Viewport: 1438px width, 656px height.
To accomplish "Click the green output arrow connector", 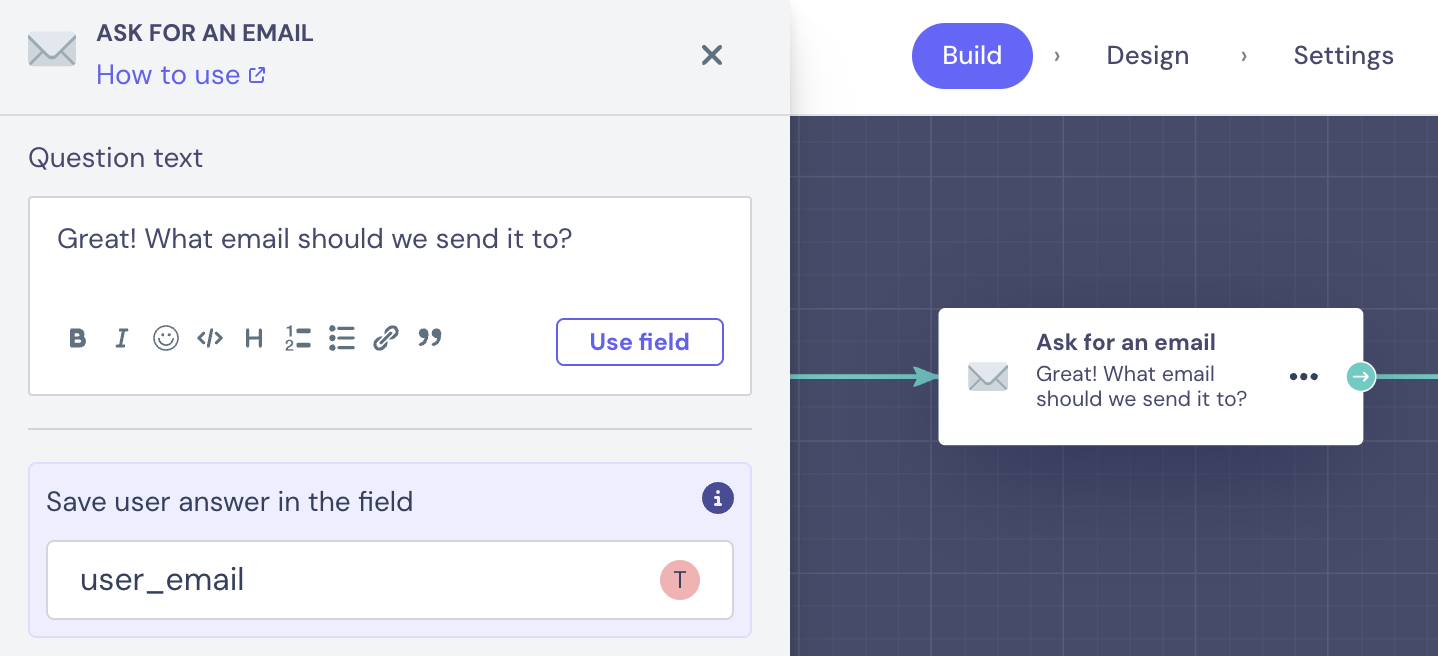I will coord(1361,377).
